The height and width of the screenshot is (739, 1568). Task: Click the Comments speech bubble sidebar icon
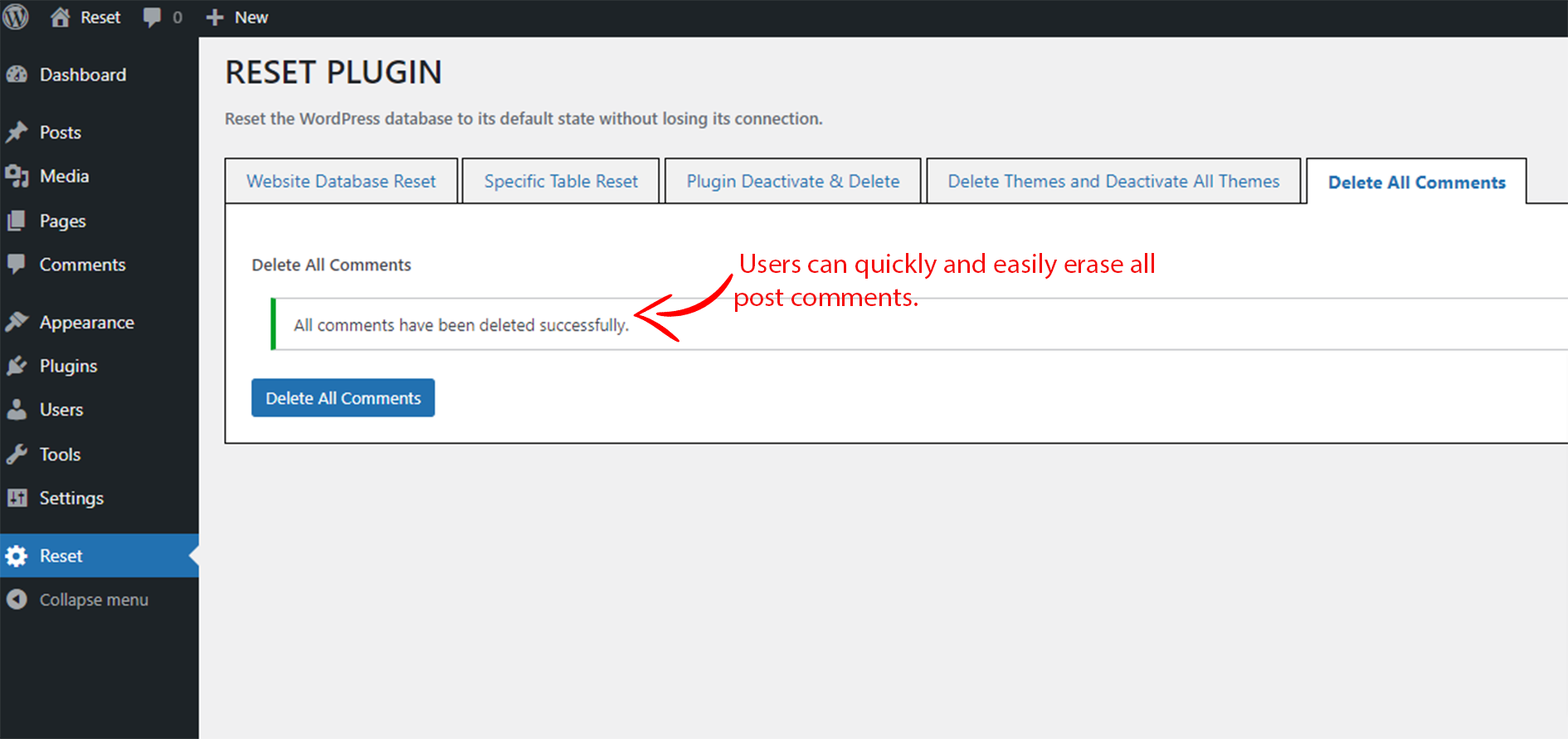[x=17, y=265]
